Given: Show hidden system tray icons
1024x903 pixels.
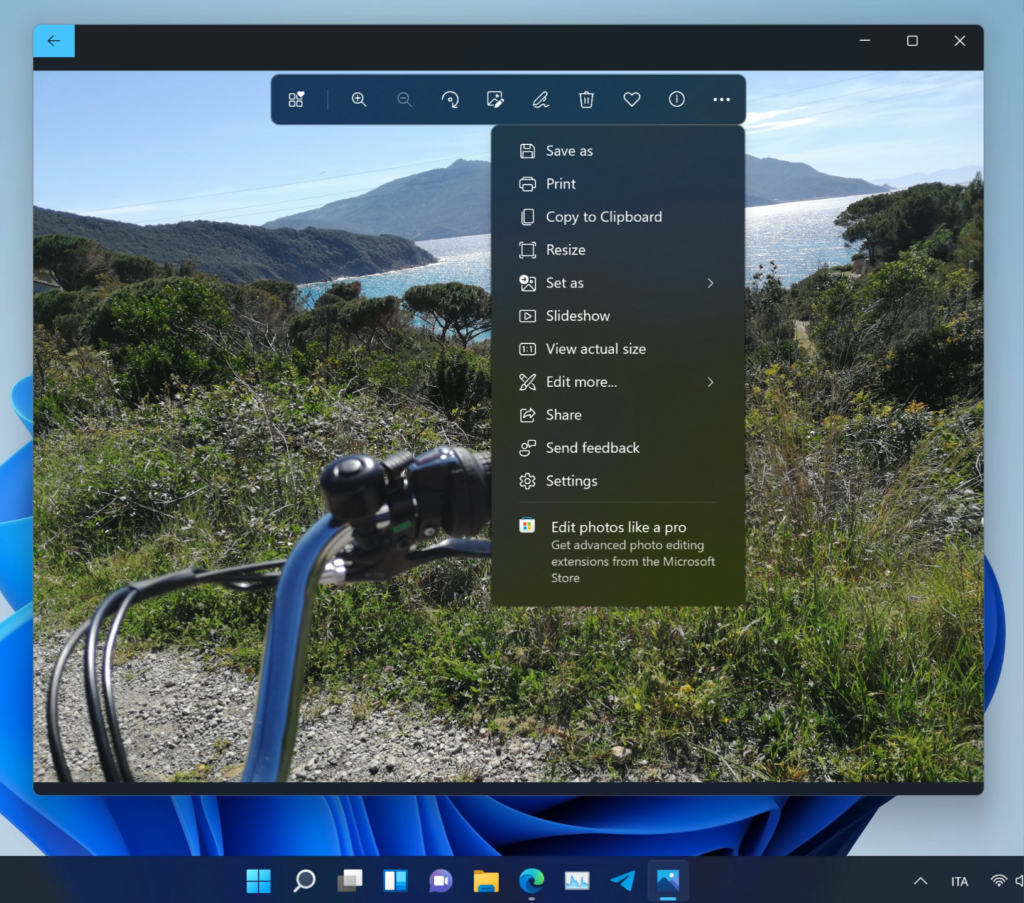Looking at the screenshot, I should click(x=919, y=881).
